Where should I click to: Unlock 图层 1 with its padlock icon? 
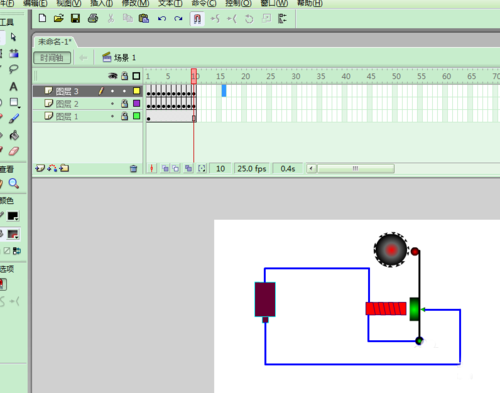click(125, 116)
